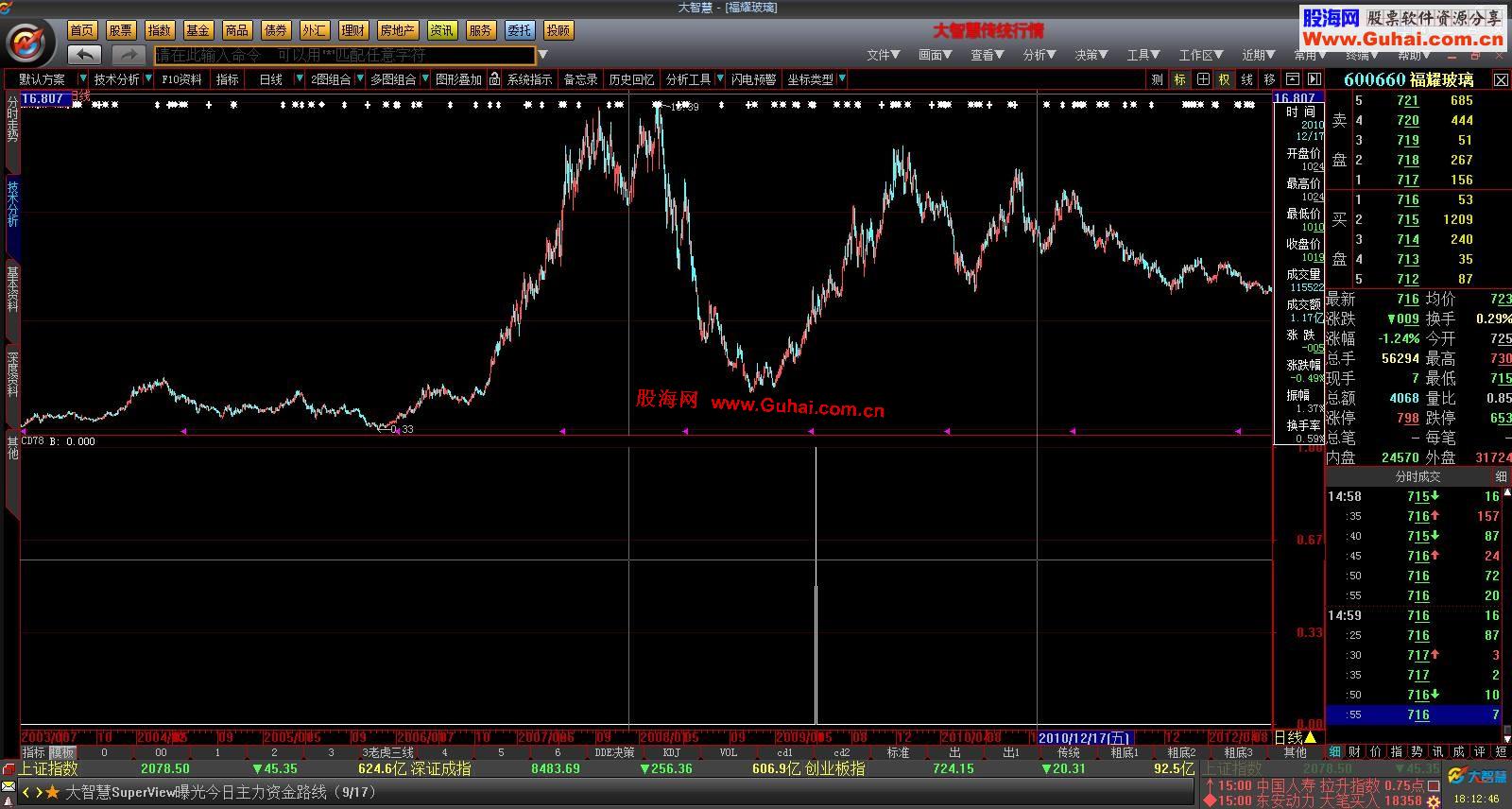Click the 日线 yellow triangle period button
This screenshot has width=1512, height=809.
pos(1295,737)
